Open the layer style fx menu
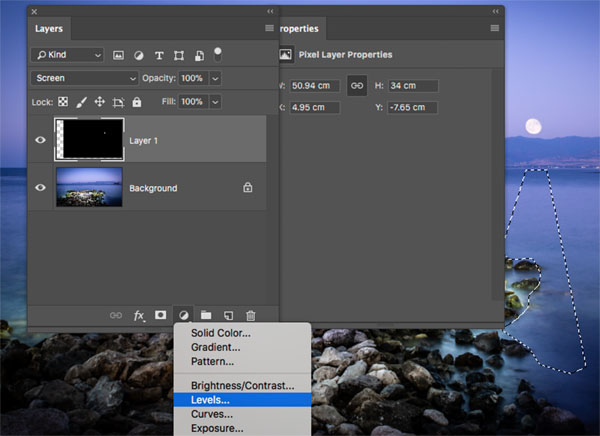Viewport: 600px width, 436px height. [139, 315]
